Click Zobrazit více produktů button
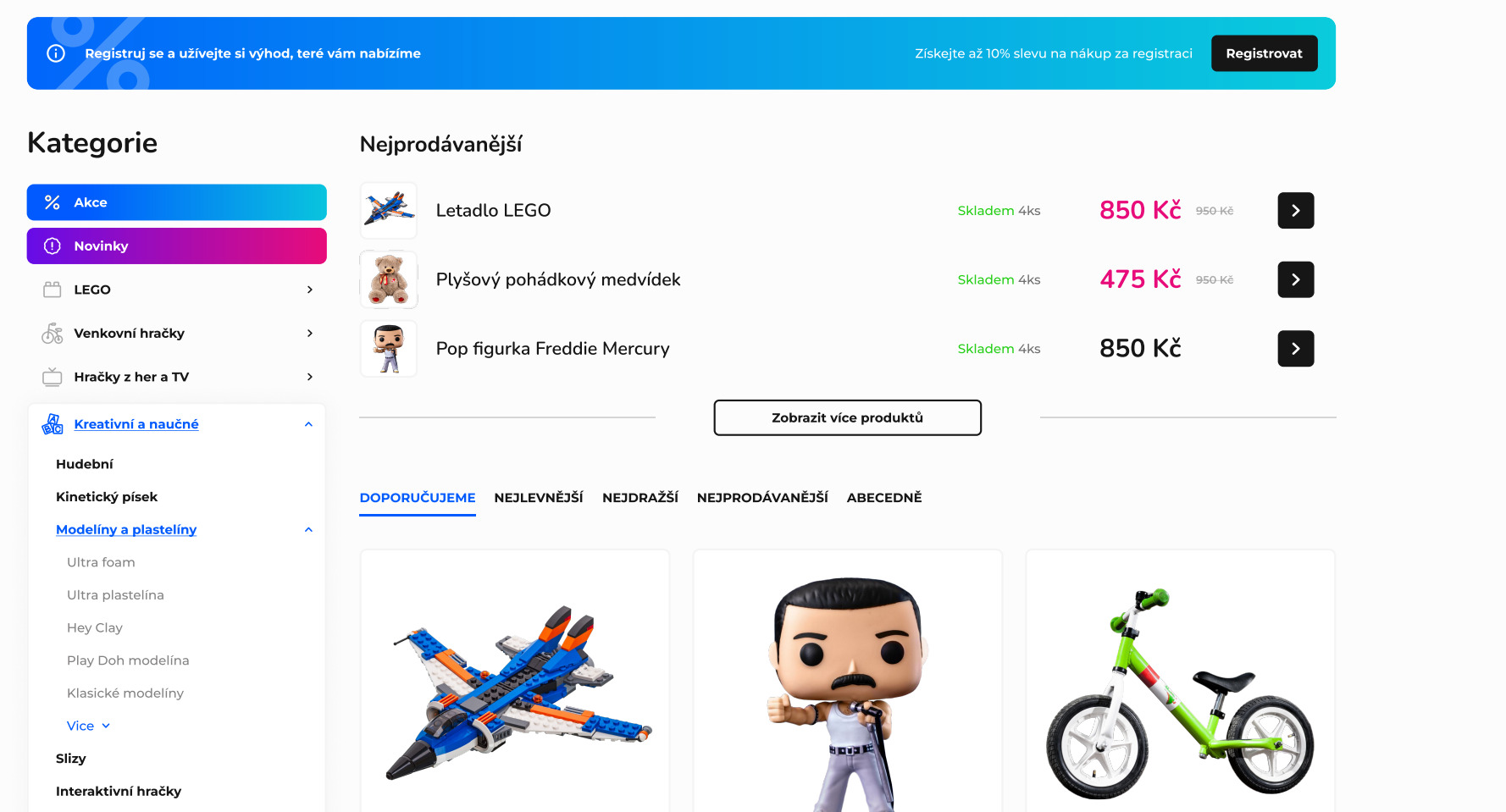1506x812 pixels. coord(847,417)
